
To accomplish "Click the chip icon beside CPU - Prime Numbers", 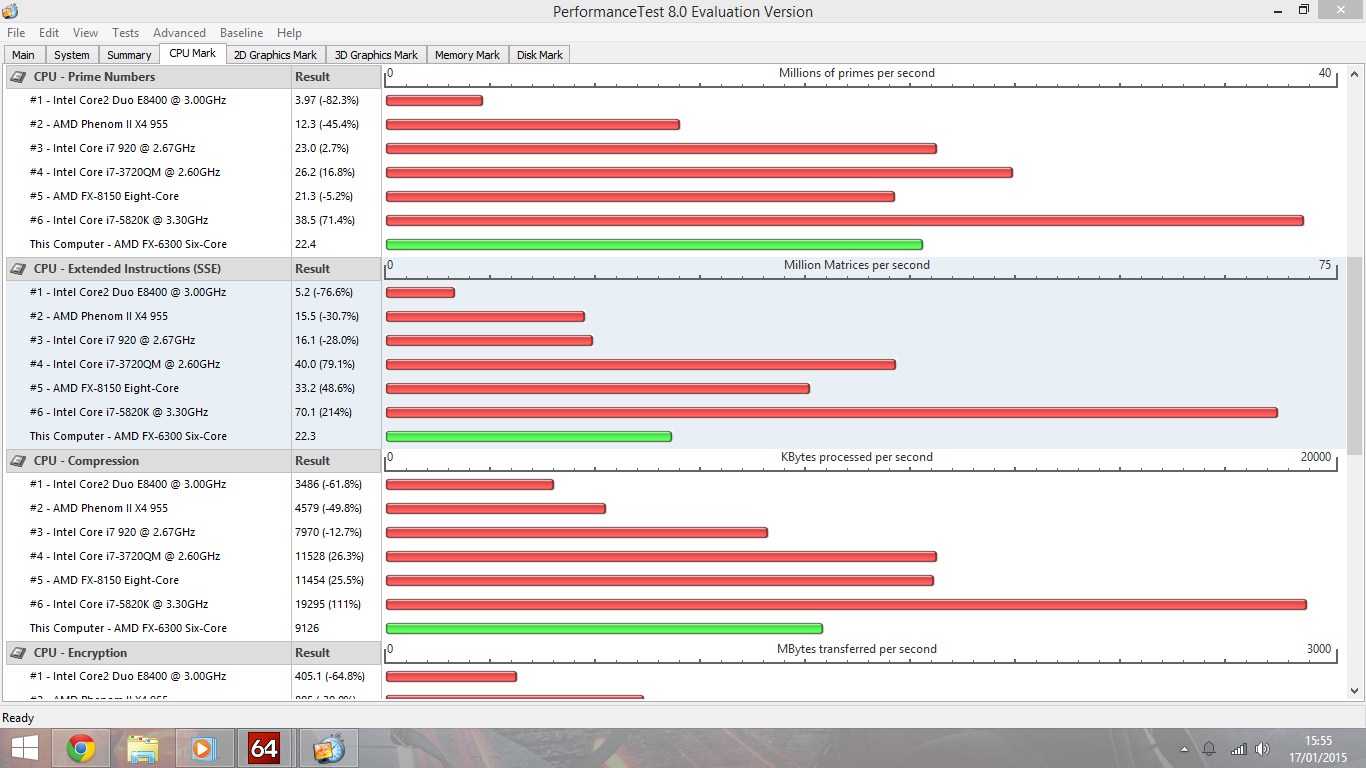I will click(18, 76).
